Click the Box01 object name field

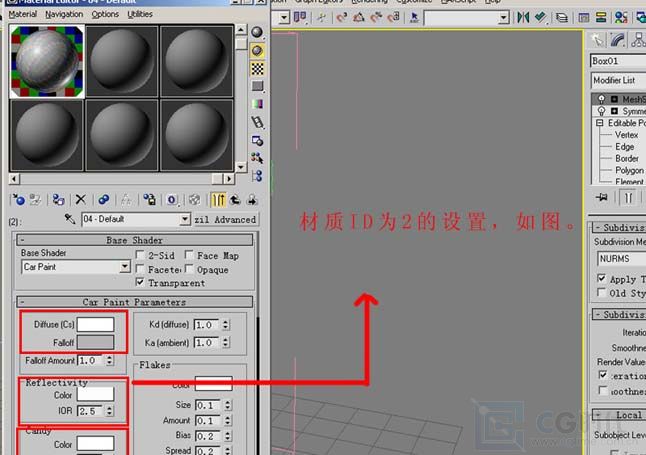(x=618, y=61)
